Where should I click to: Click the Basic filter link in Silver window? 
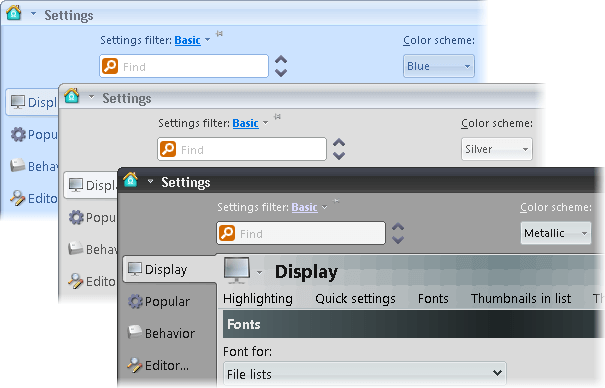245,123
